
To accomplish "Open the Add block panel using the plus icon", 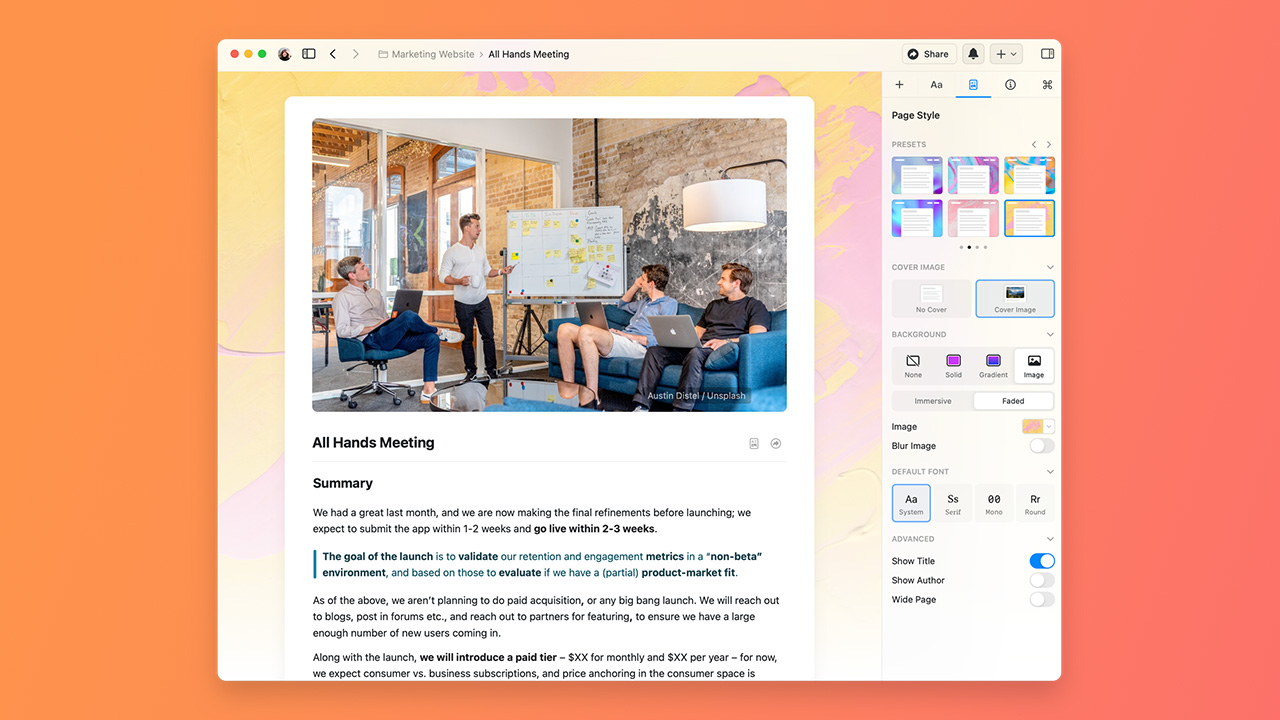I will (899, 85).
